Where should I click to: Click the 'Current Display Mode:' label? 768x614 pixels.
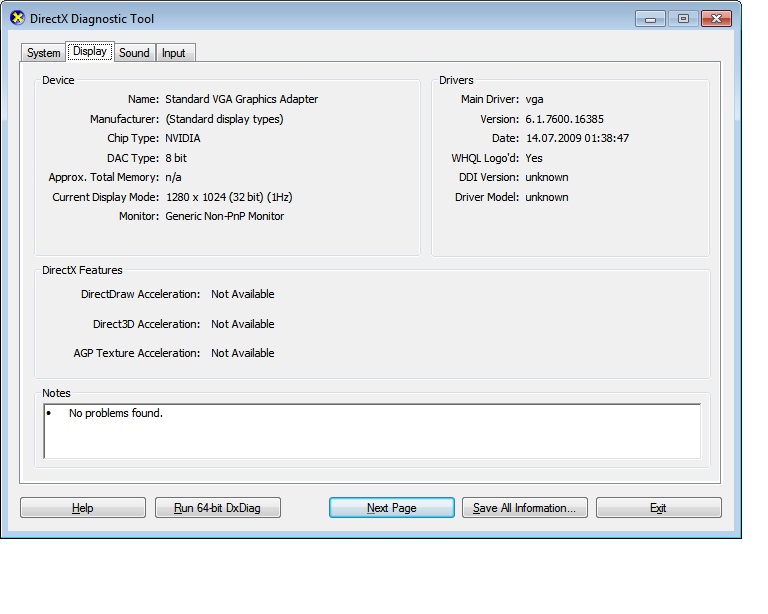tap(106, 197)
